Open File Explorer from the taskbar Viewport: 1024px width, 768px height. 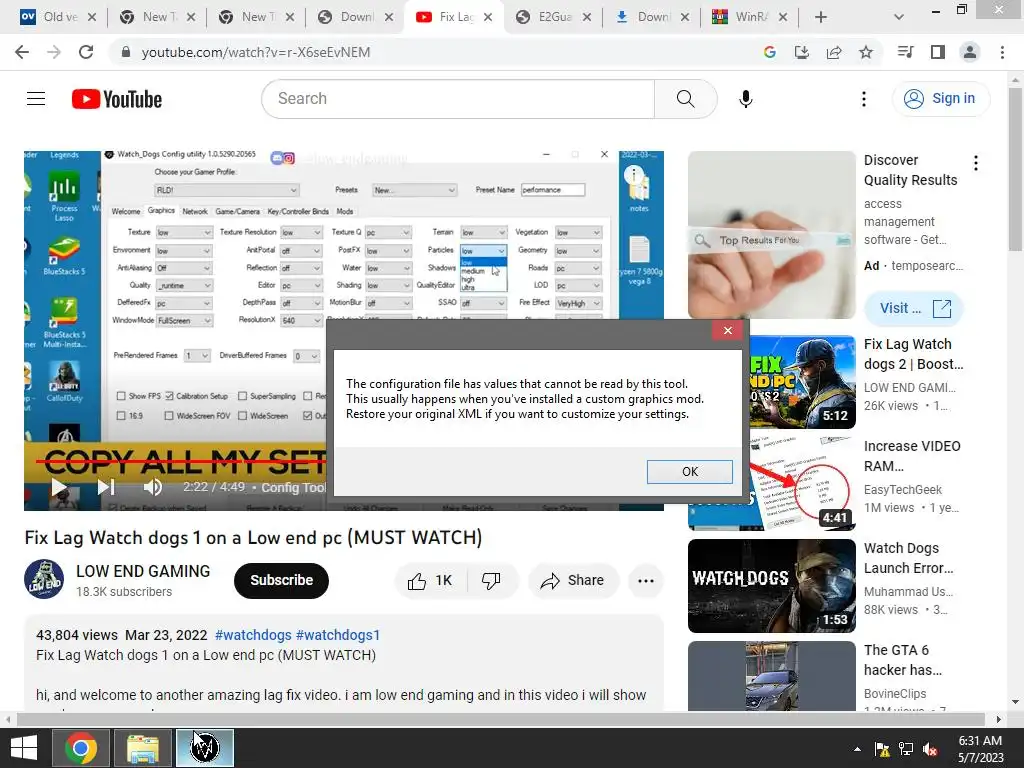[x=142, y=748]
